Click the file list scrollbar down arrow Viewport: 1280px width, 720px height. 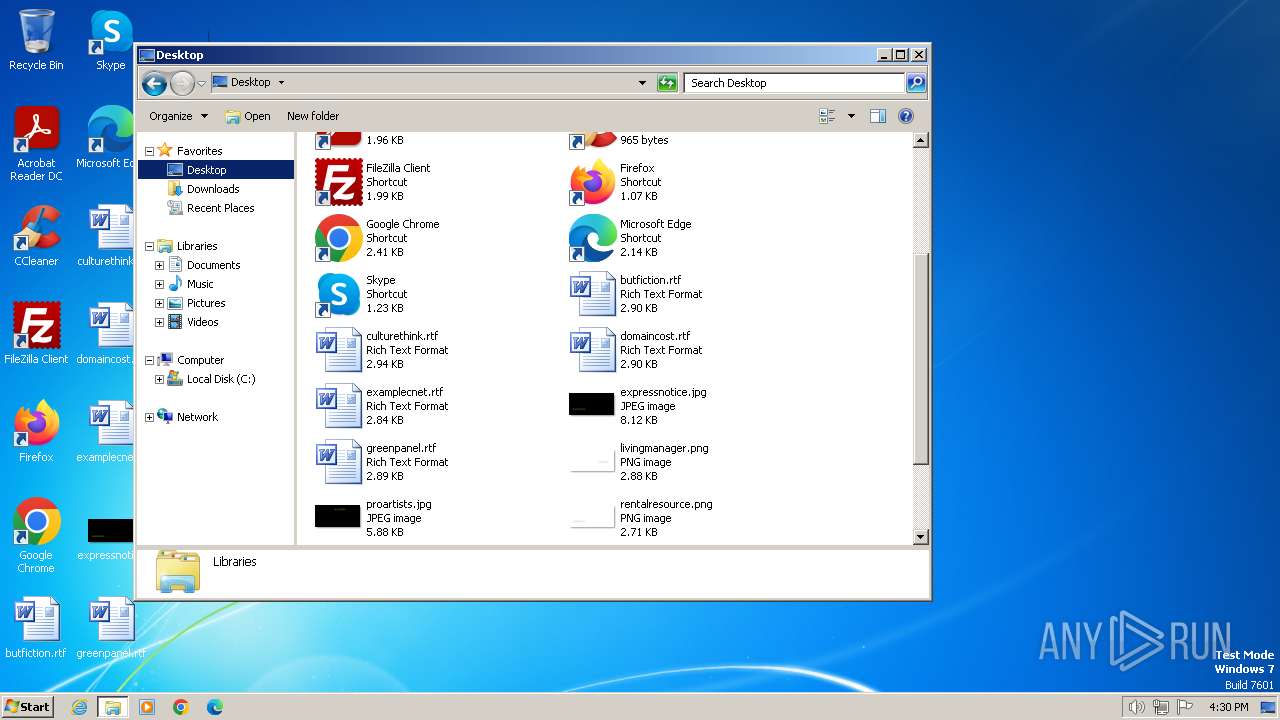921,537
